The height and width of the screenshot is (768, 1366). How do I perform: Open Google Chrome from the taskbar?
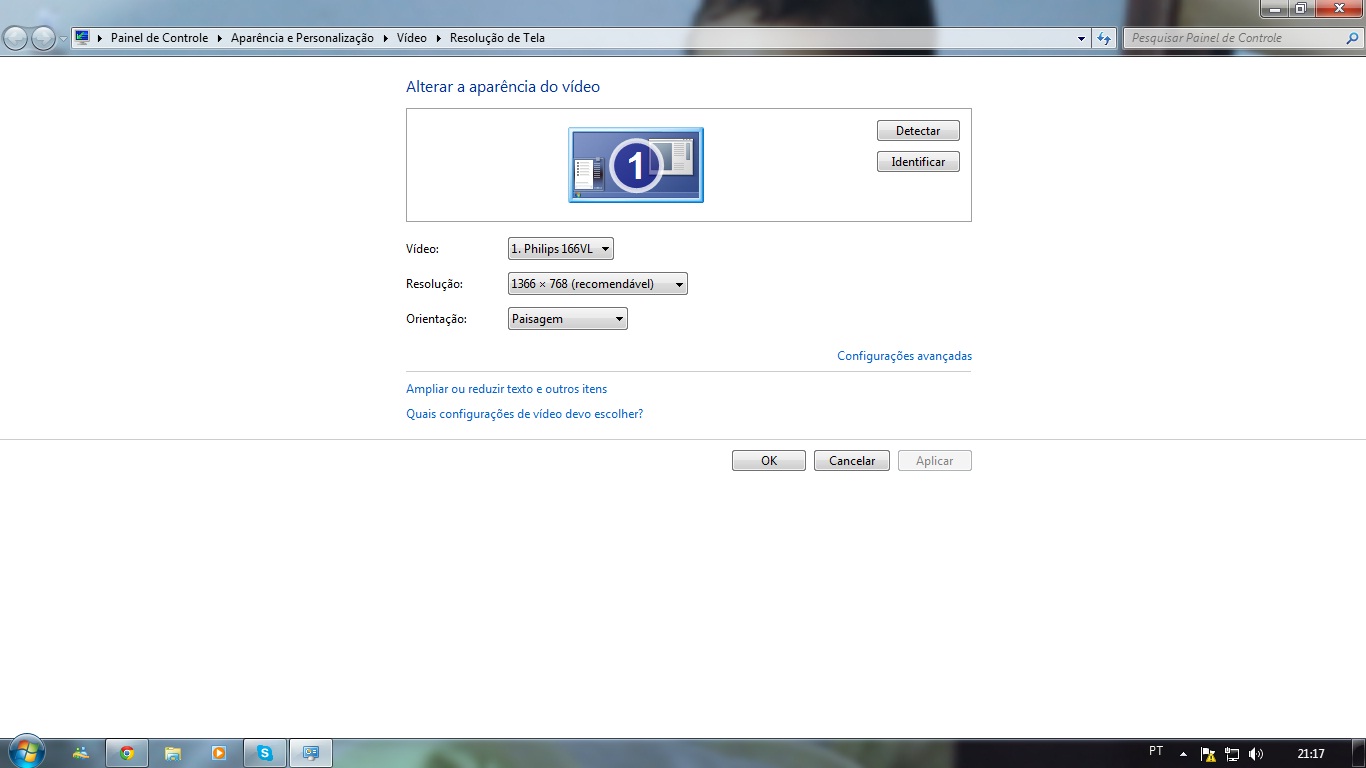[127, 753]
